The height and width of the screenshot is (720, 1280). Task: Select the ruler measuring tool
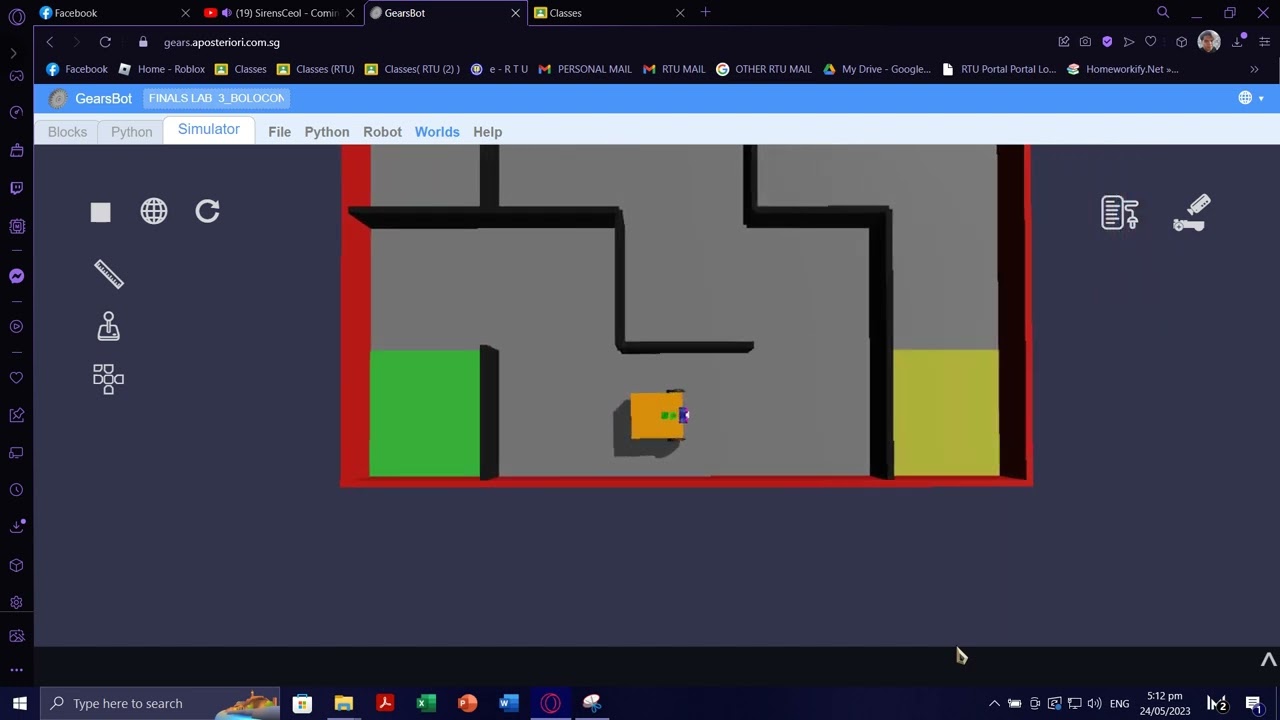coord(108,274)
